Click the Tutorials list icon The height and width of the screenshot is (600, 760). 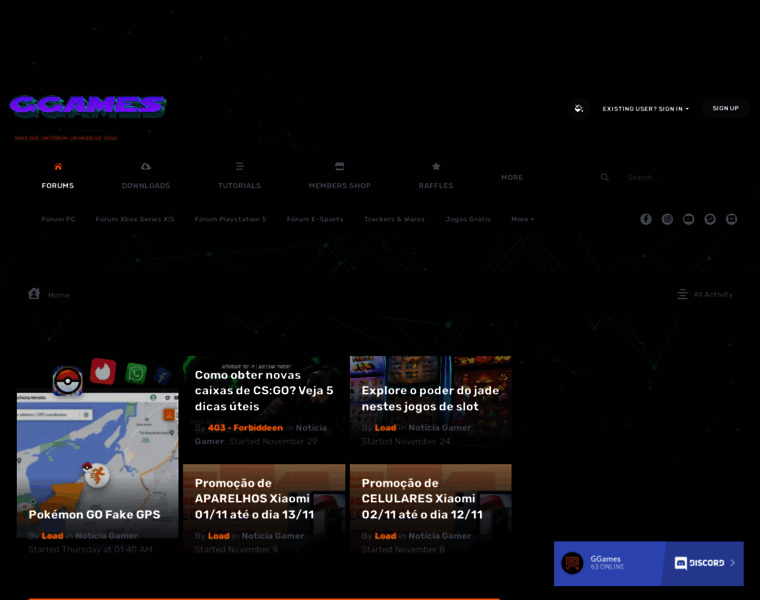239,167
